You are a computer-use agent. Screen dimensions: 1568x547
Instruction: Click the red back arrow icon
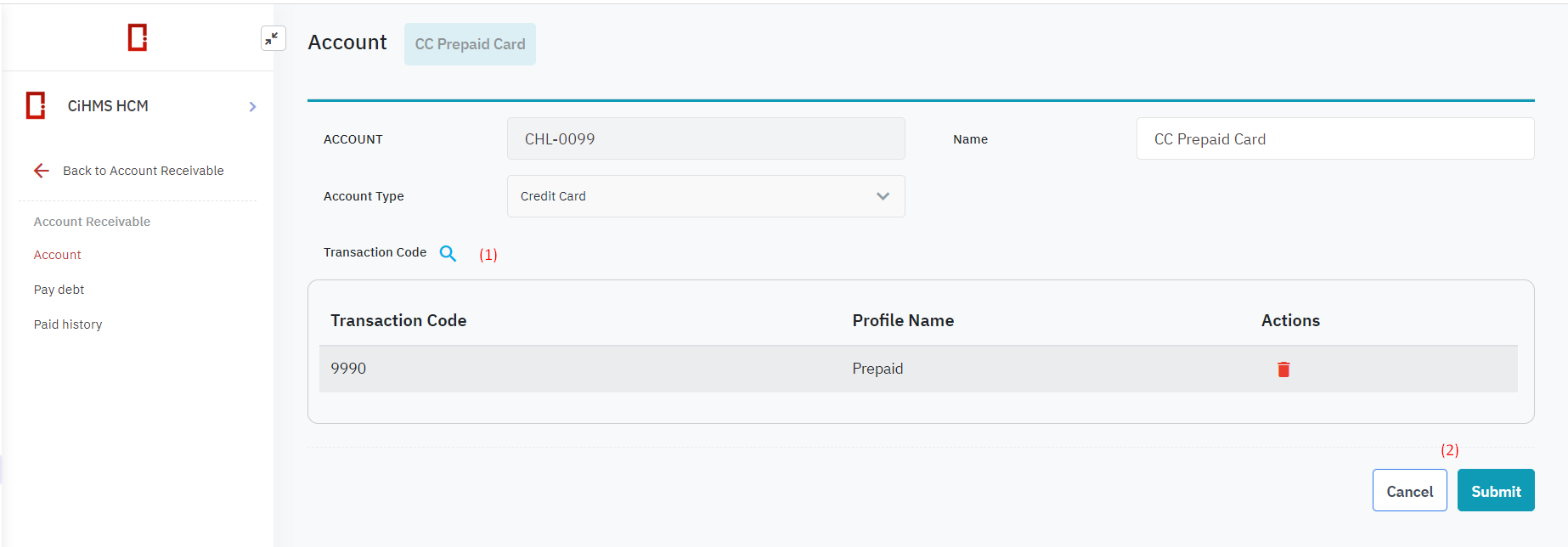[42, 171]
